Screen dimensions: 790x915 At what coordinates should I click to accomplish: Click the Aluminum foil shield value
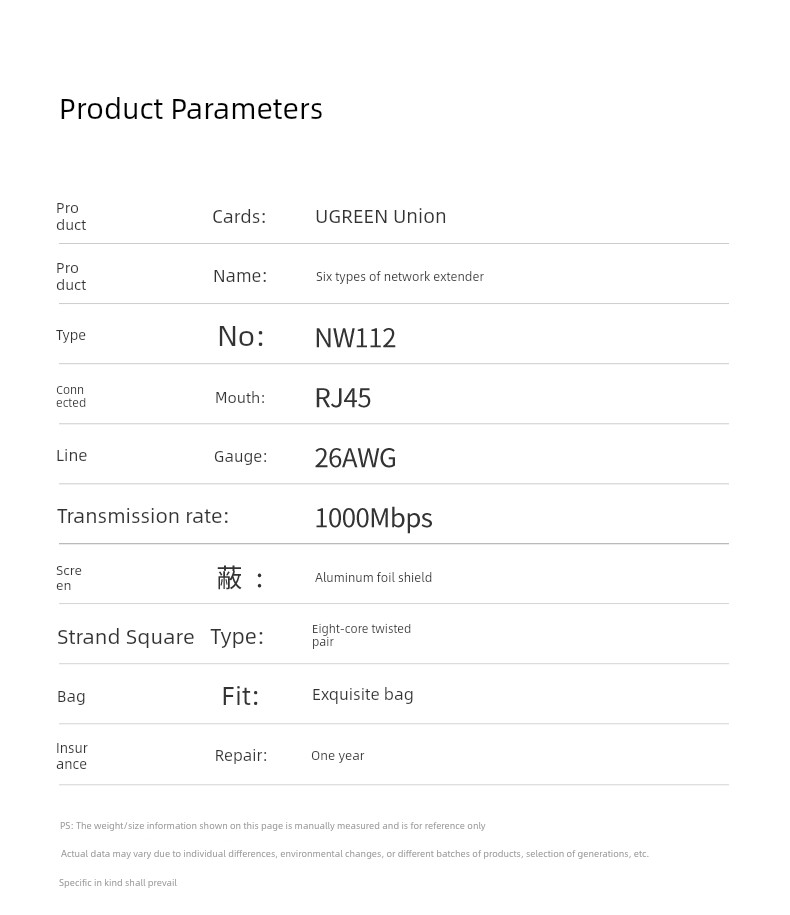click(x=373, y=578)
